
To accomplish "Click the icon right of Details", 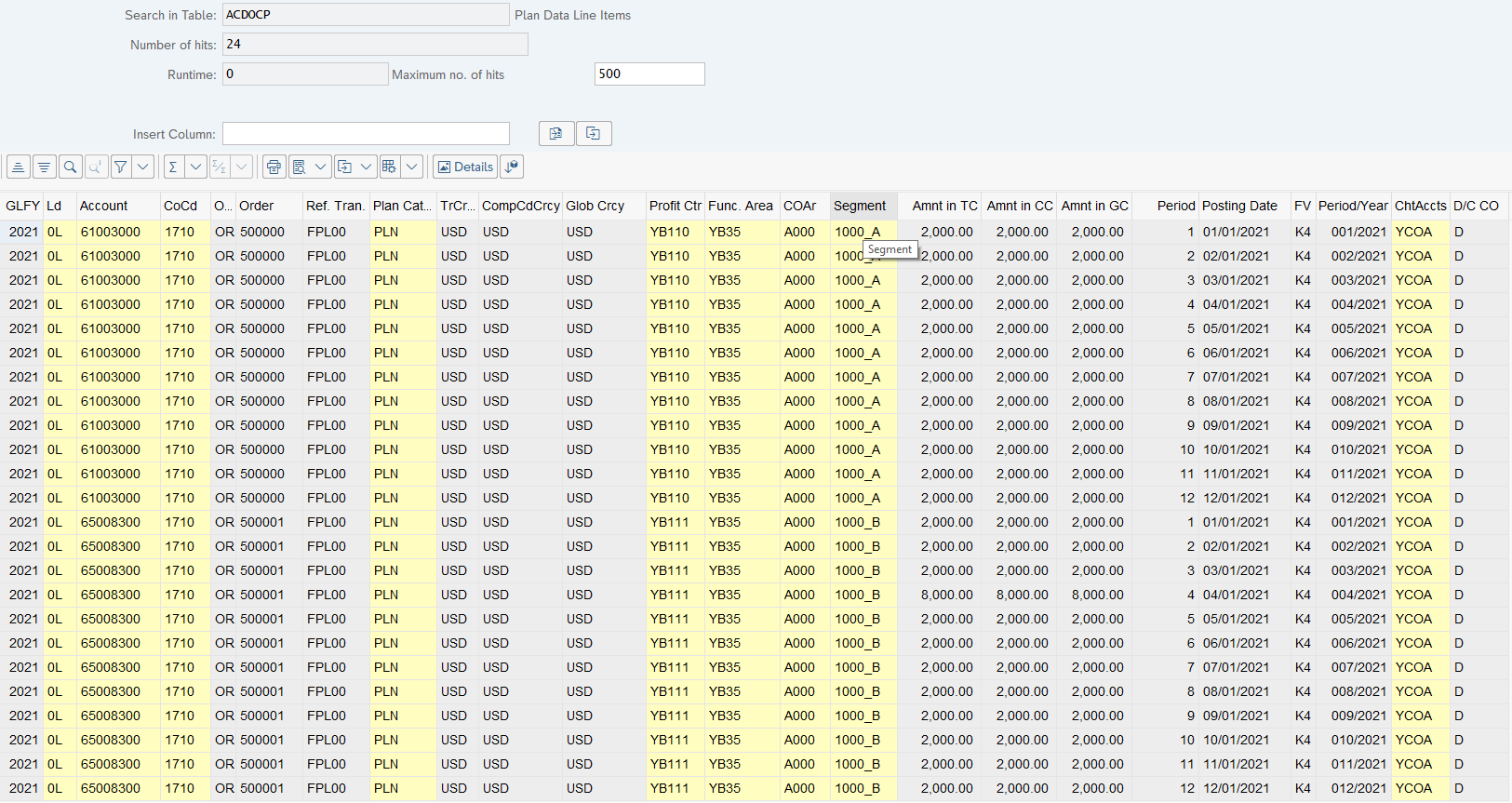I will (x=512, y=167).
